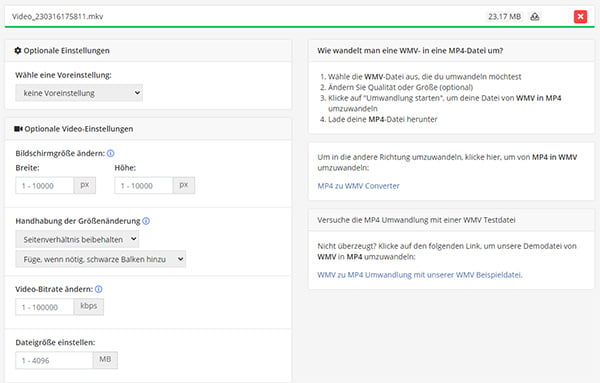Click step 'Ändern Sie Qualität oder Größe (optional)'
The image size is (600, 383).
click(x=400, y=87)
